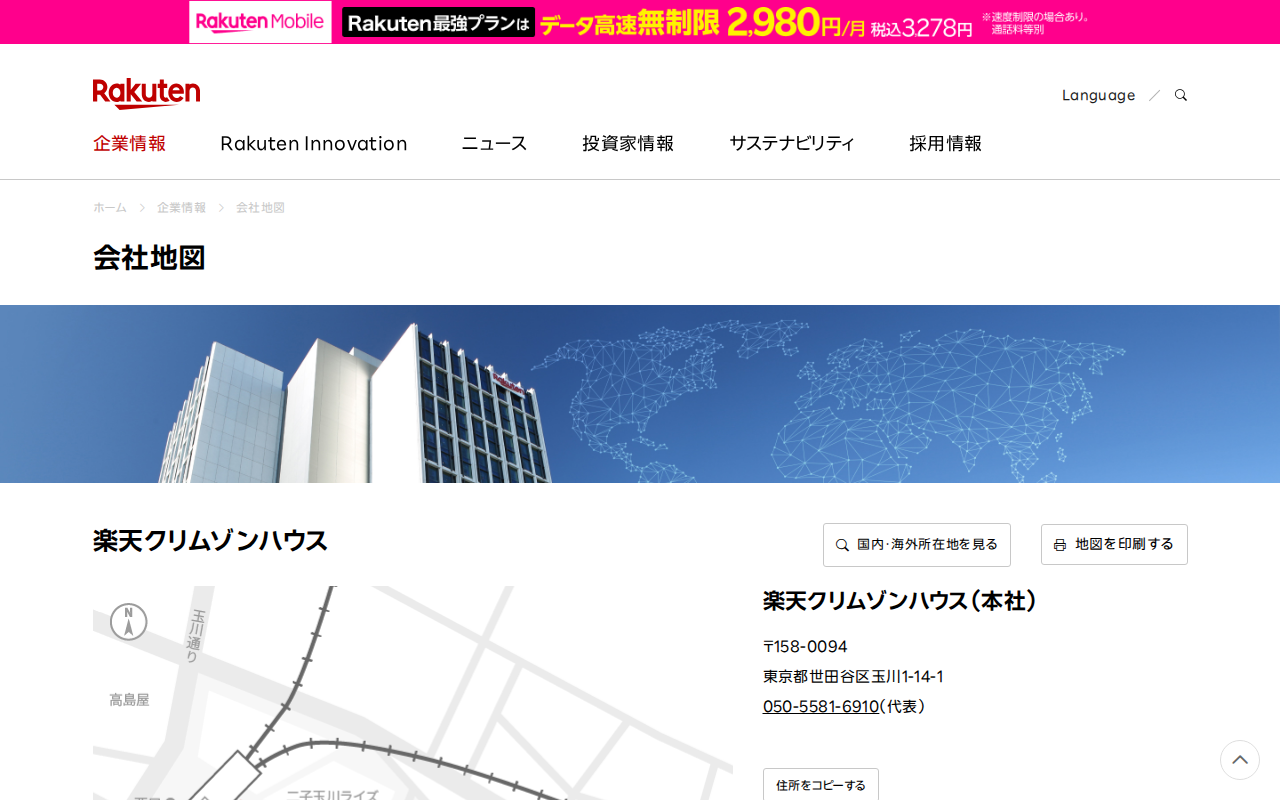Open the Language selector
1280x800 pixels.
click(x=1098, y=95)
